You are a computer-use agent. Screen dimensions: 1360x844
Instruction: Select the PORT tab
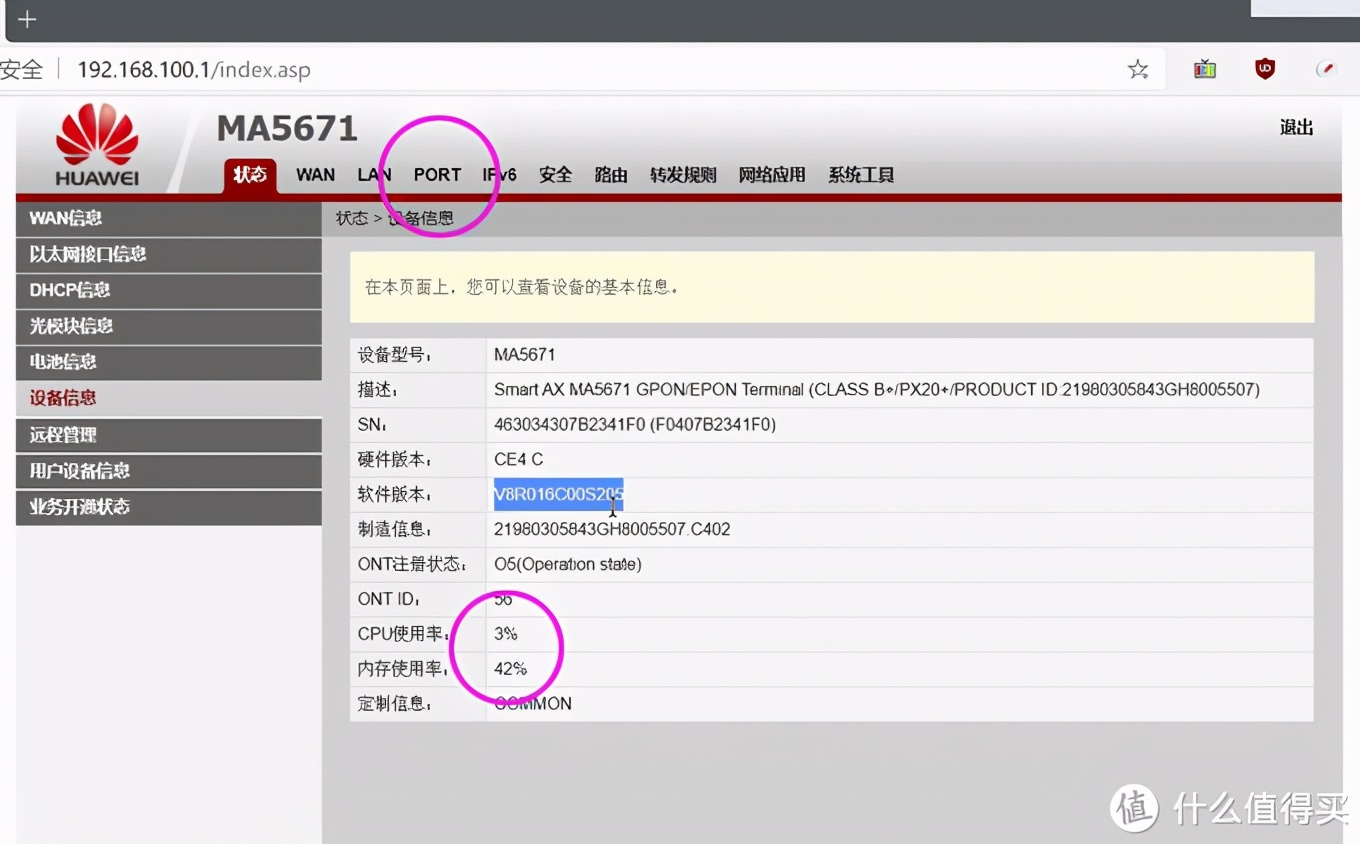click(437, 175)
